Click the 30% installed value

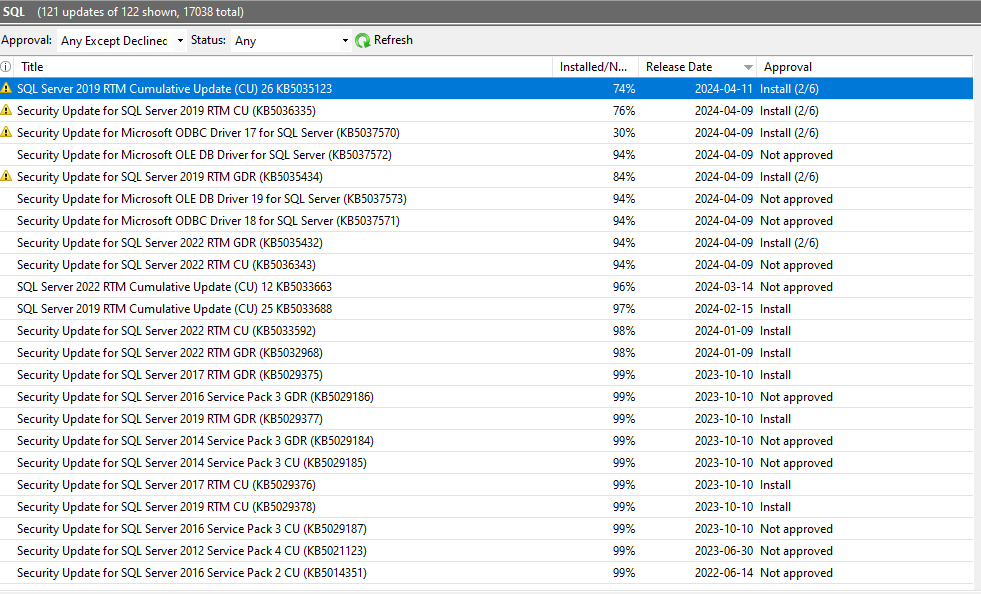[x=624, y=133]
